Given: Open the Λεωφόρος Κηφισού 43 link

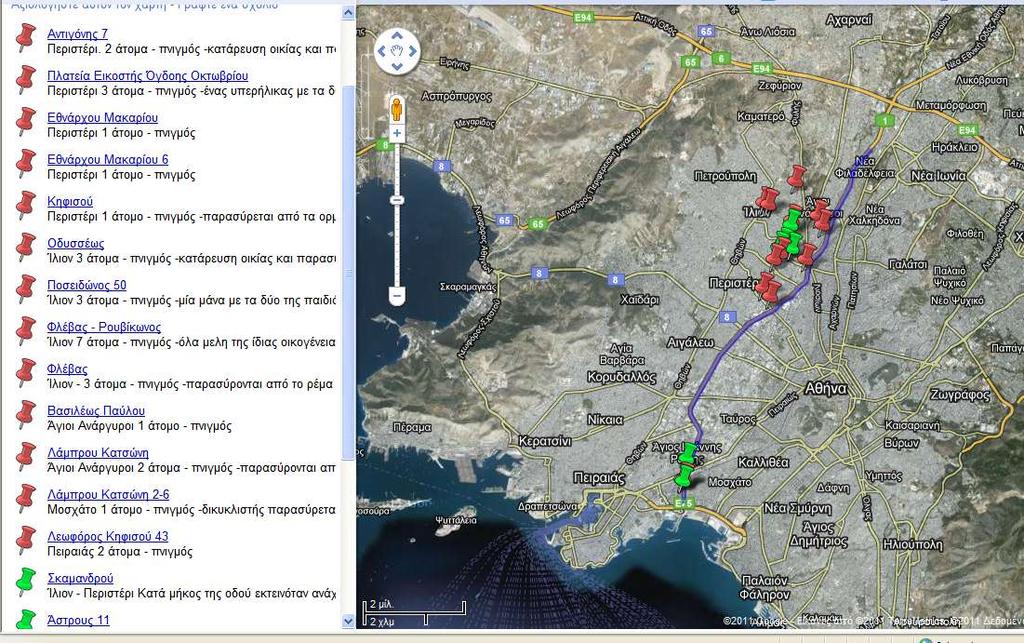Looking at the screenshot, I should pos(108,536).
